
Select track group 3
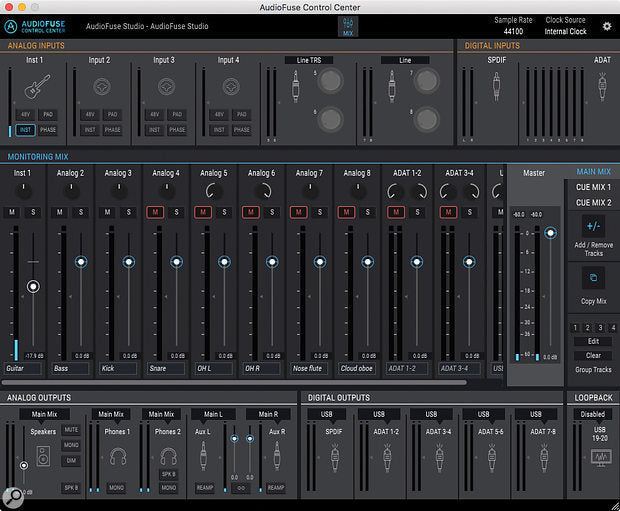600,327
